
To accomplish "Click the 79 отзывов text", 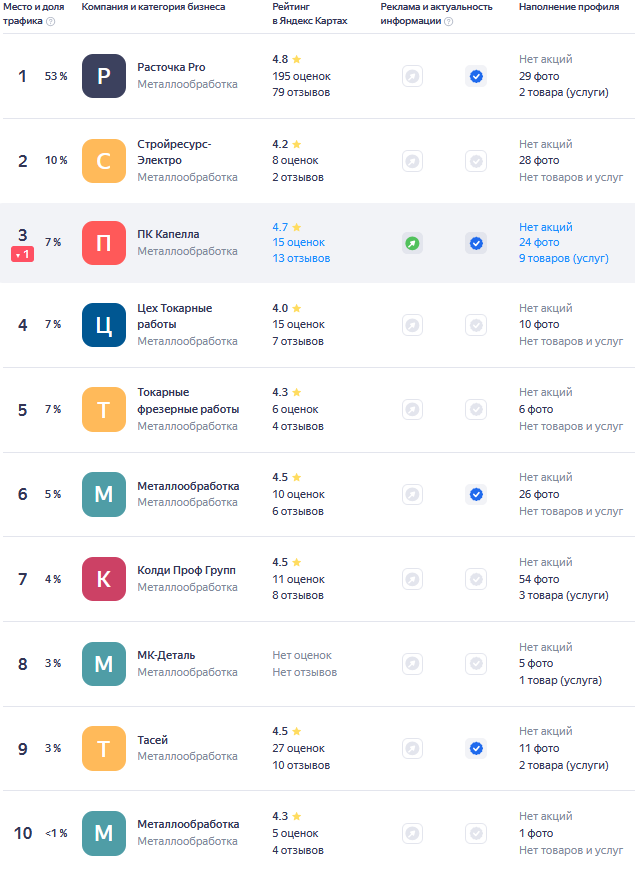I will [301, 92].
